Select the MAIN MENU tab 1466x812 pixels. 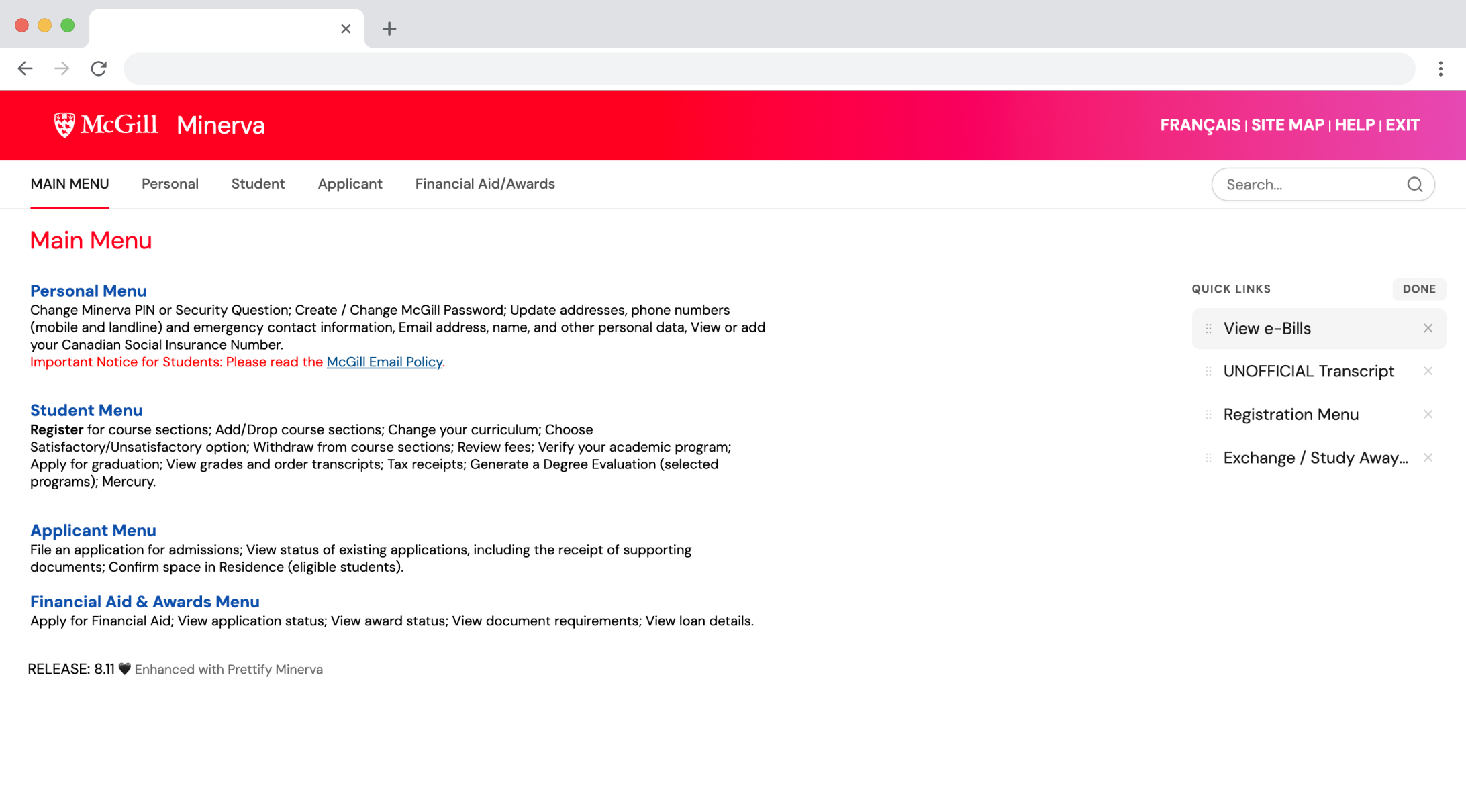click(70, 184)
